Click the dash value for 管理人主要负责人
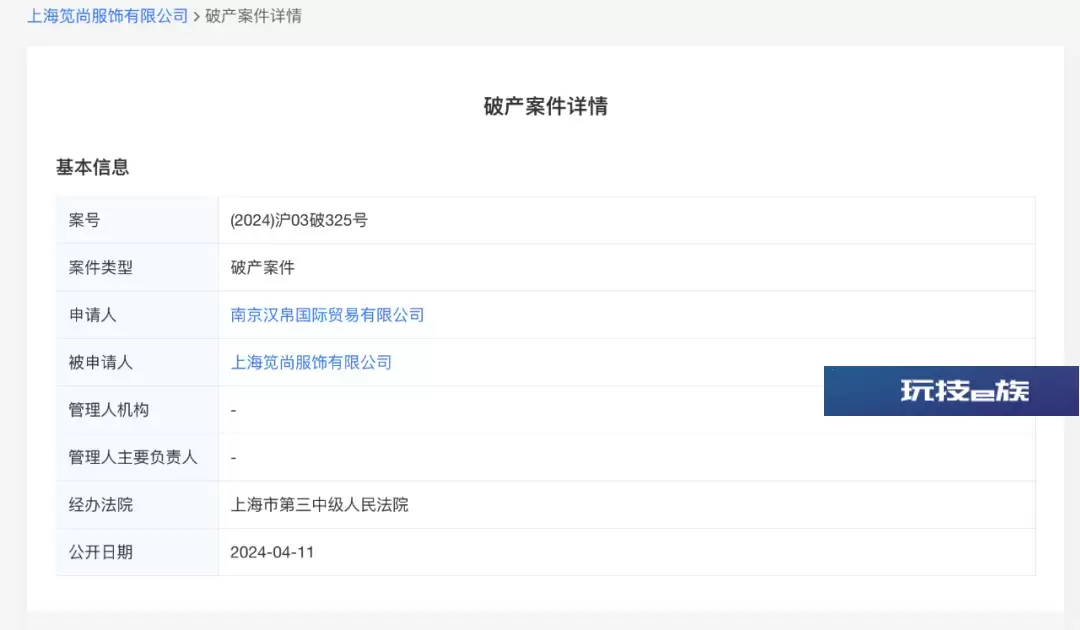This screenshot has width=1080, height=630. (x=233, y=458)
